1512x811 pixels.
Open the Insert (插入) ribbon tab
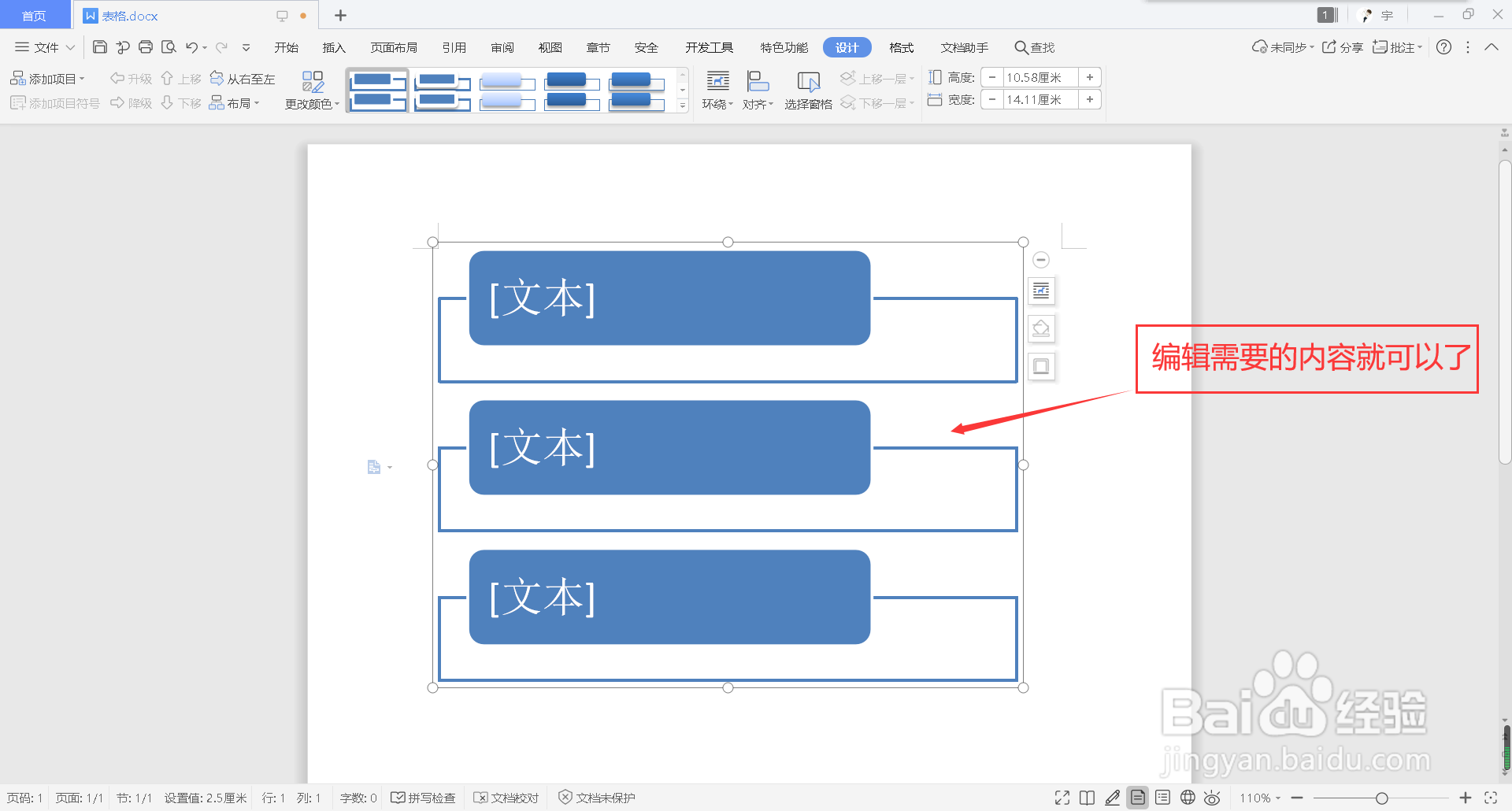pyautogui.click(x=334, y=47)
